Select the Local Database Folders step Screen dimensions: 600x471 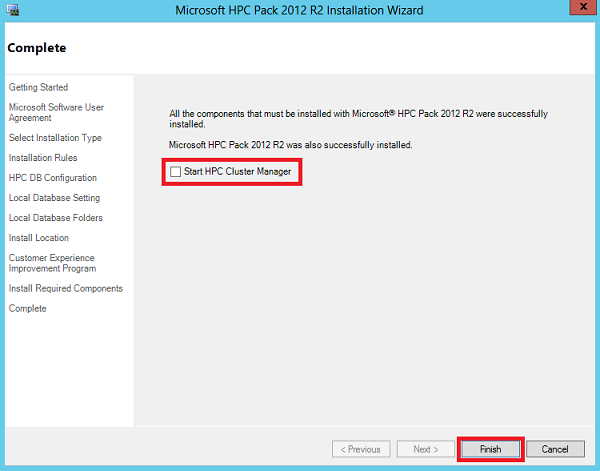click(x=56, y=218)
